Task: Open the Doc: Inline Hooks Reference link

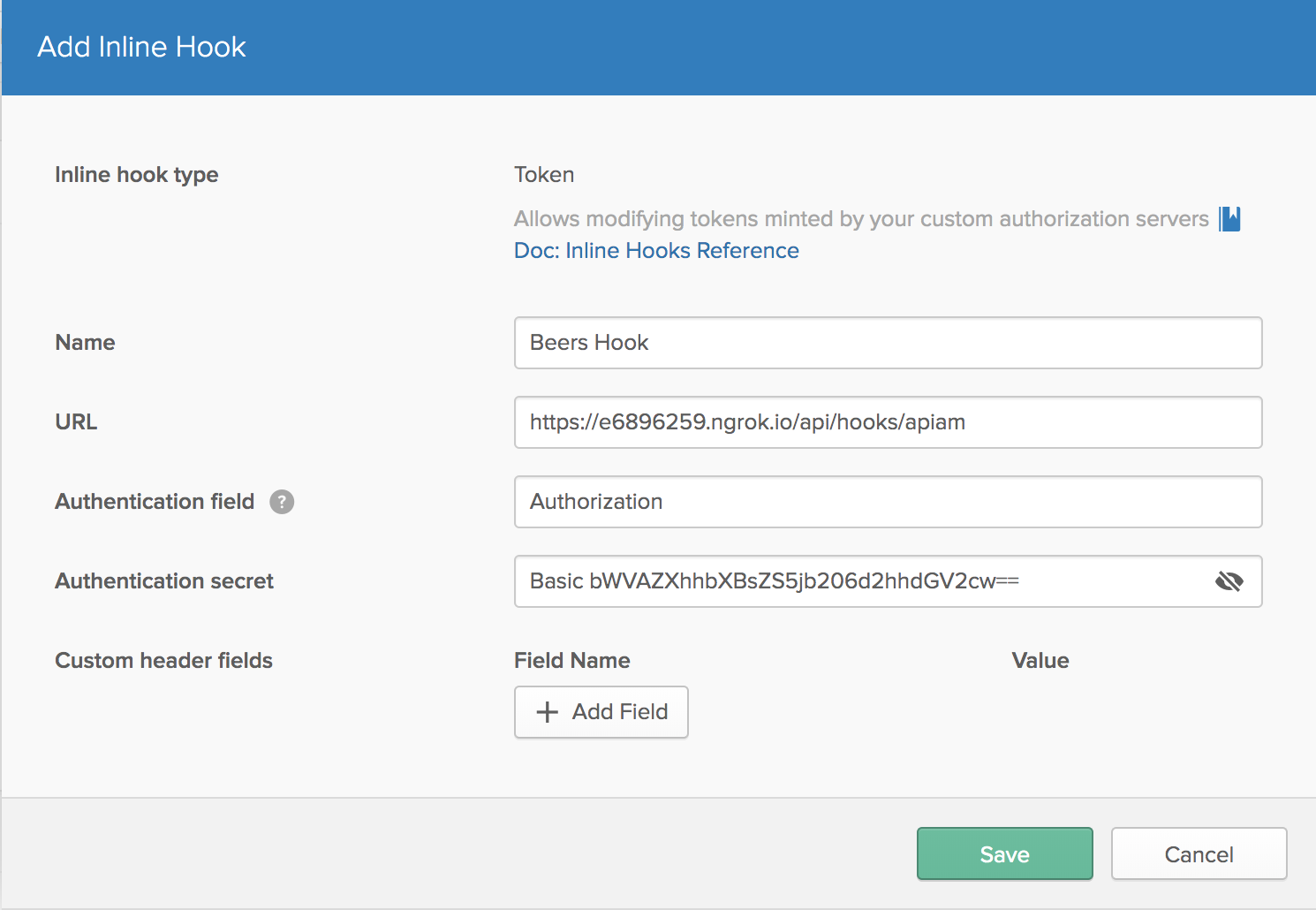Action: point(656,251)
